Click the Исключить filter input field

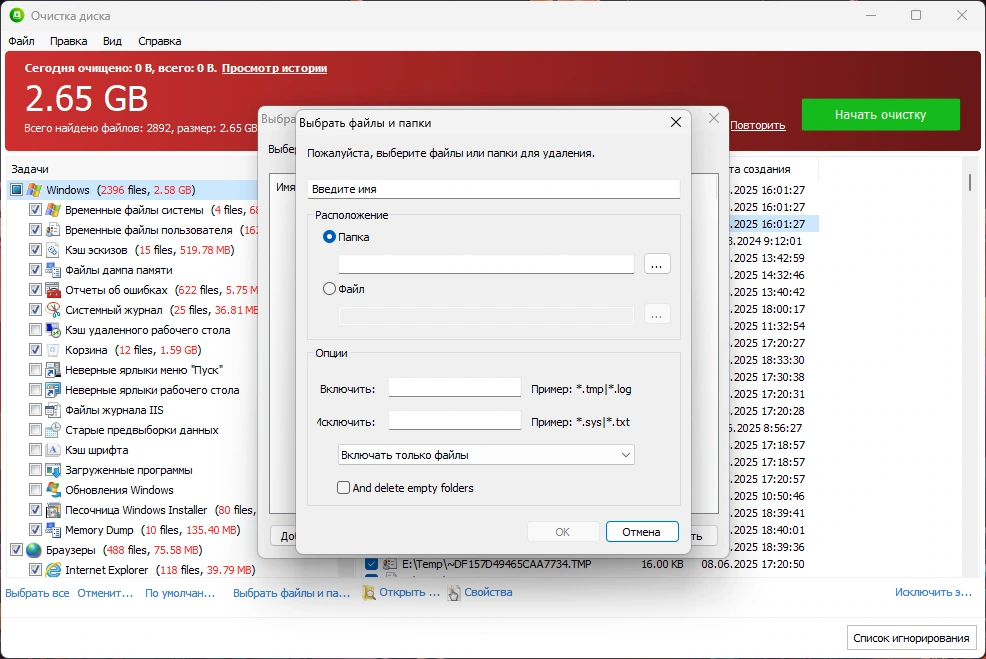pyautogui.click(x=455, y=421)
